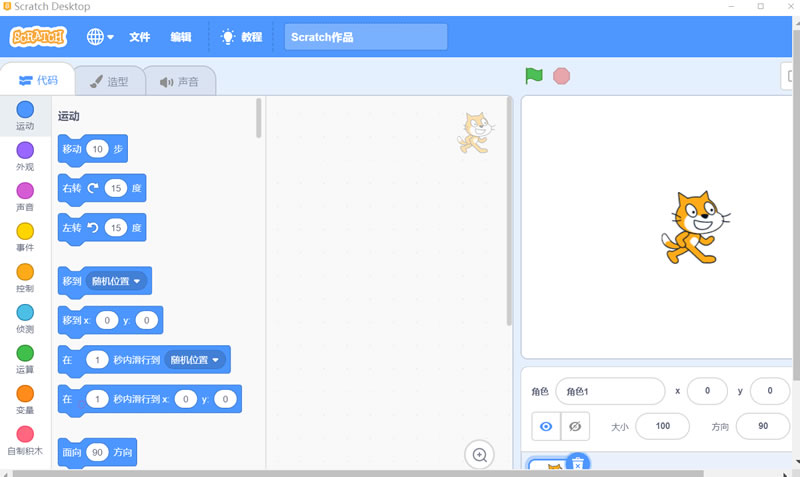Click the Scratch作品 project title field

365,38
